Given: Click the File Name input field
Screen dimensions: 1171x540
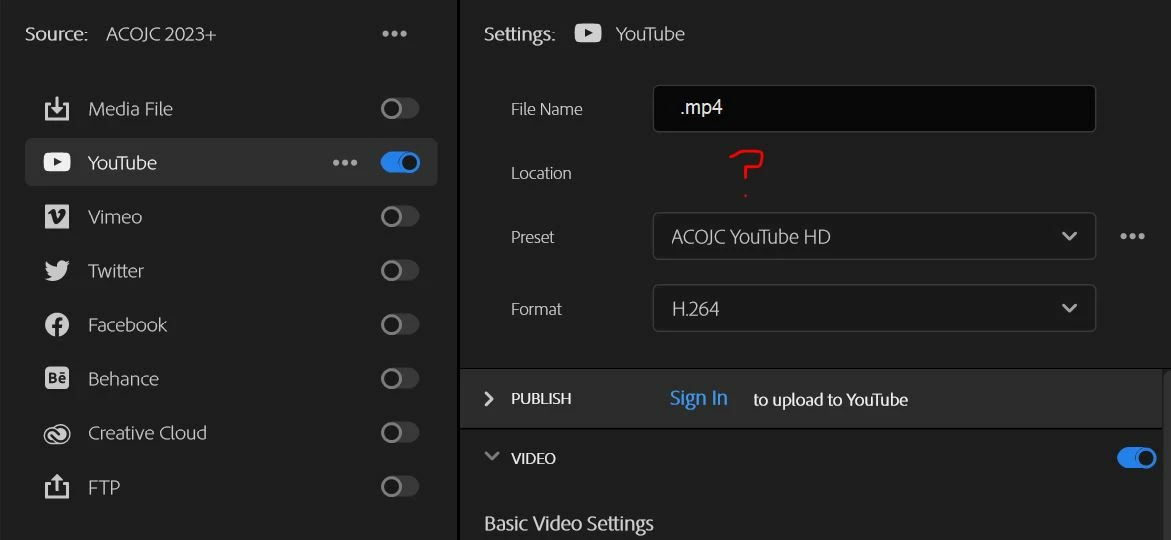Looking at the screenshot, I should click(x=874, y=108).
